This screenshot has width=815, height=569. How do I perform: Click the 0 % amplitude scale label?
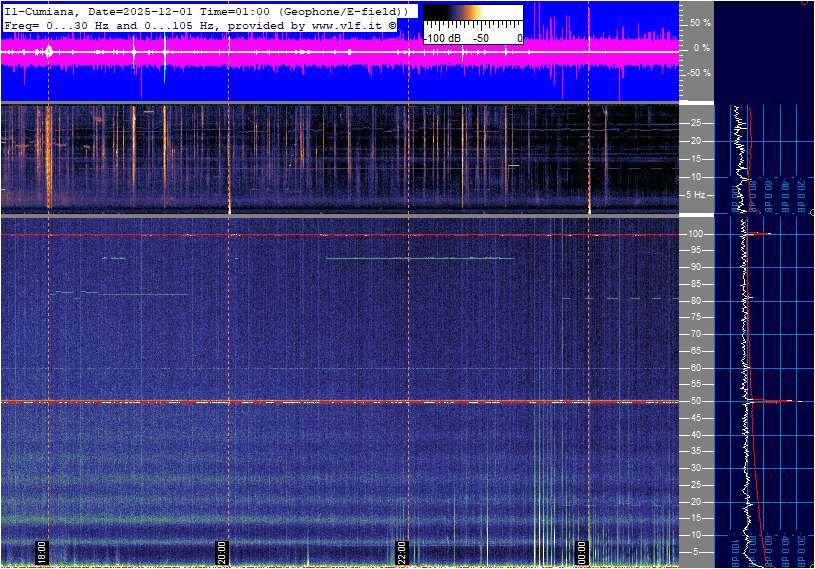pos(703,47)
